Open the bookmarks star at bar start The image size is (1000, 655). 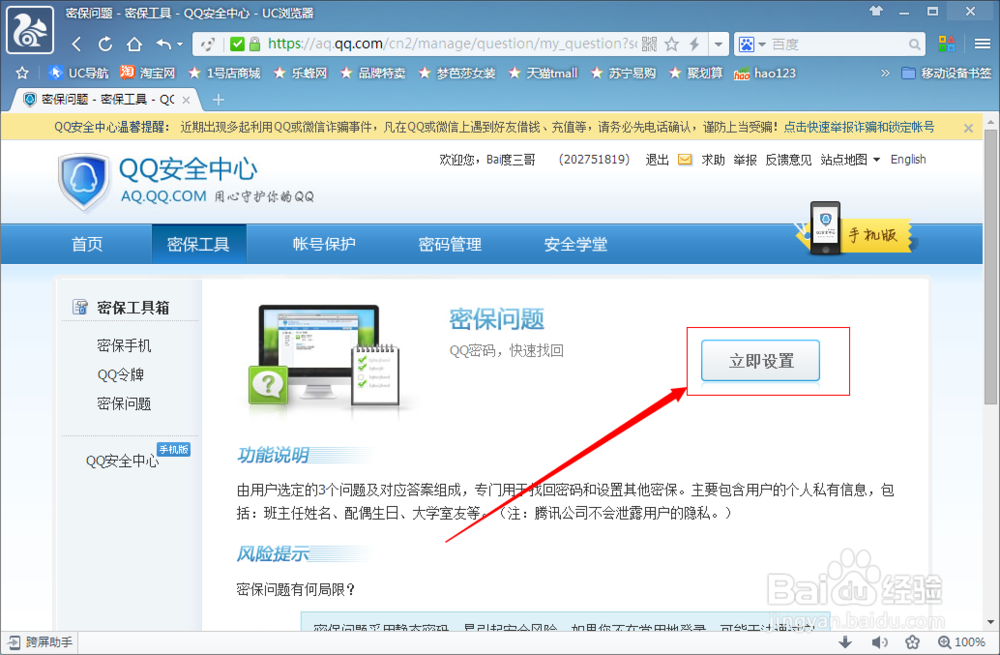tap(22, 73)
